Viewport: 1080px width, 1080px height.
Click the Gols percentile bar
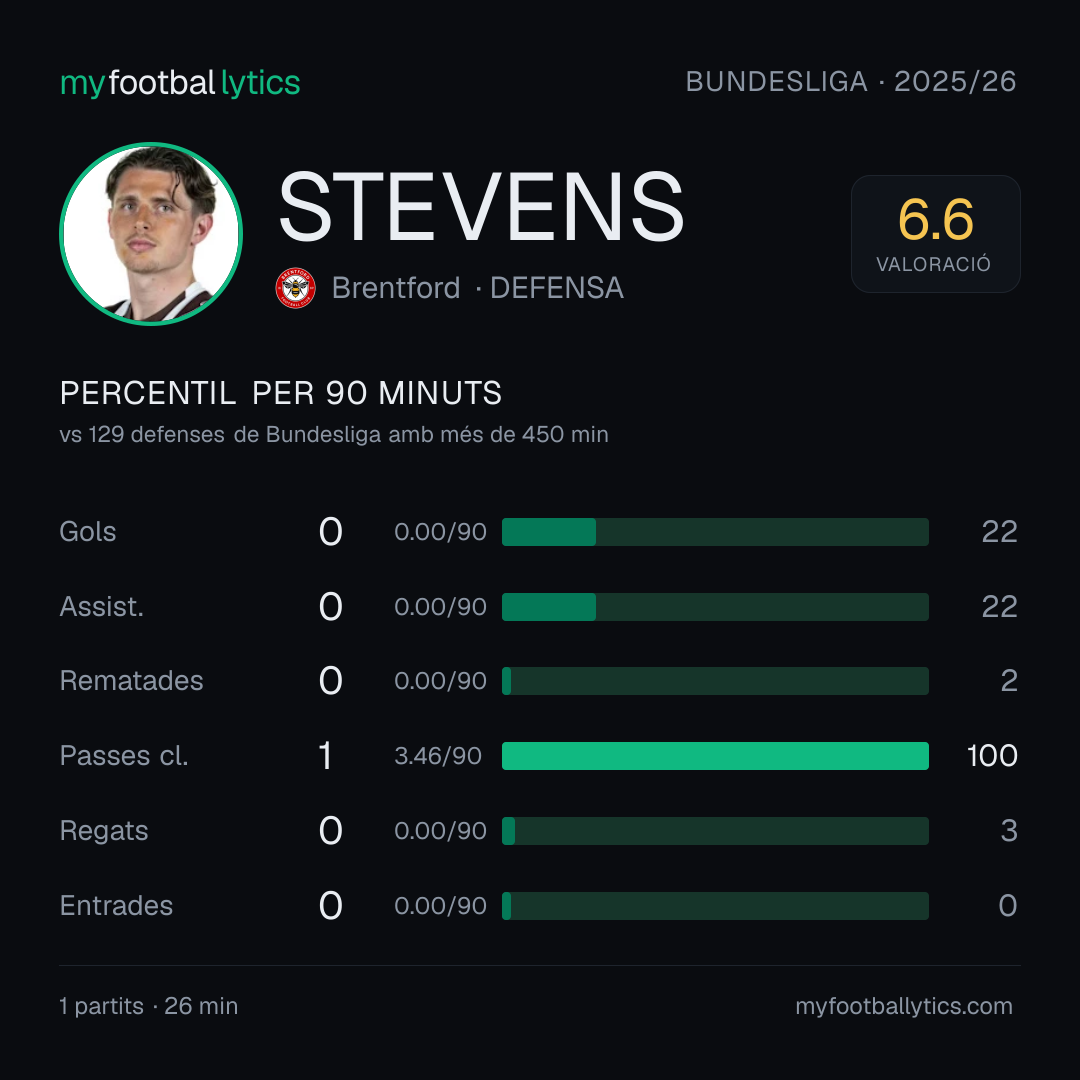tap(715, 532)
